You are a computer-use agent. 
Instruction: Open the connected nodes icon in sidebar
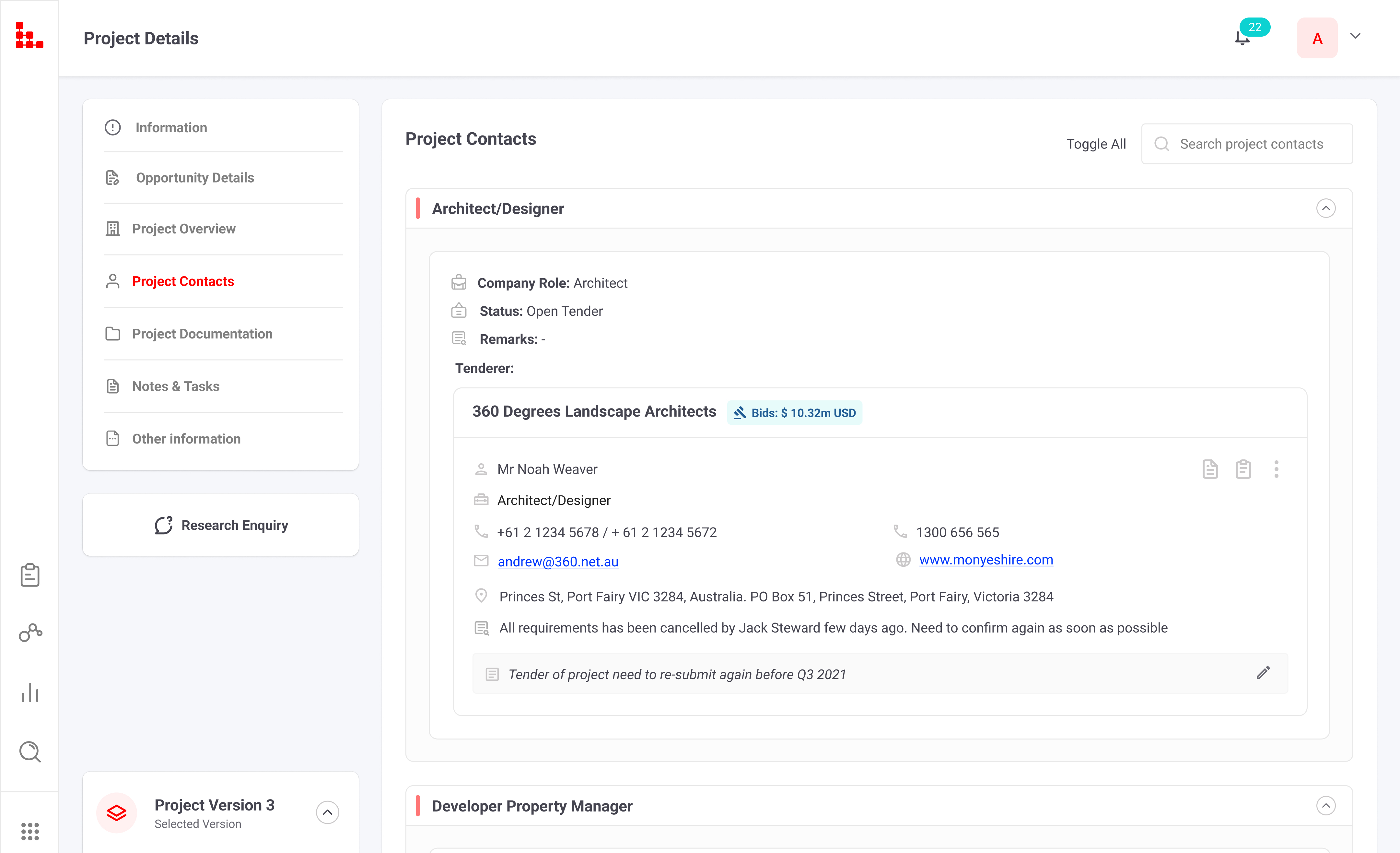(x=30, y=633)
